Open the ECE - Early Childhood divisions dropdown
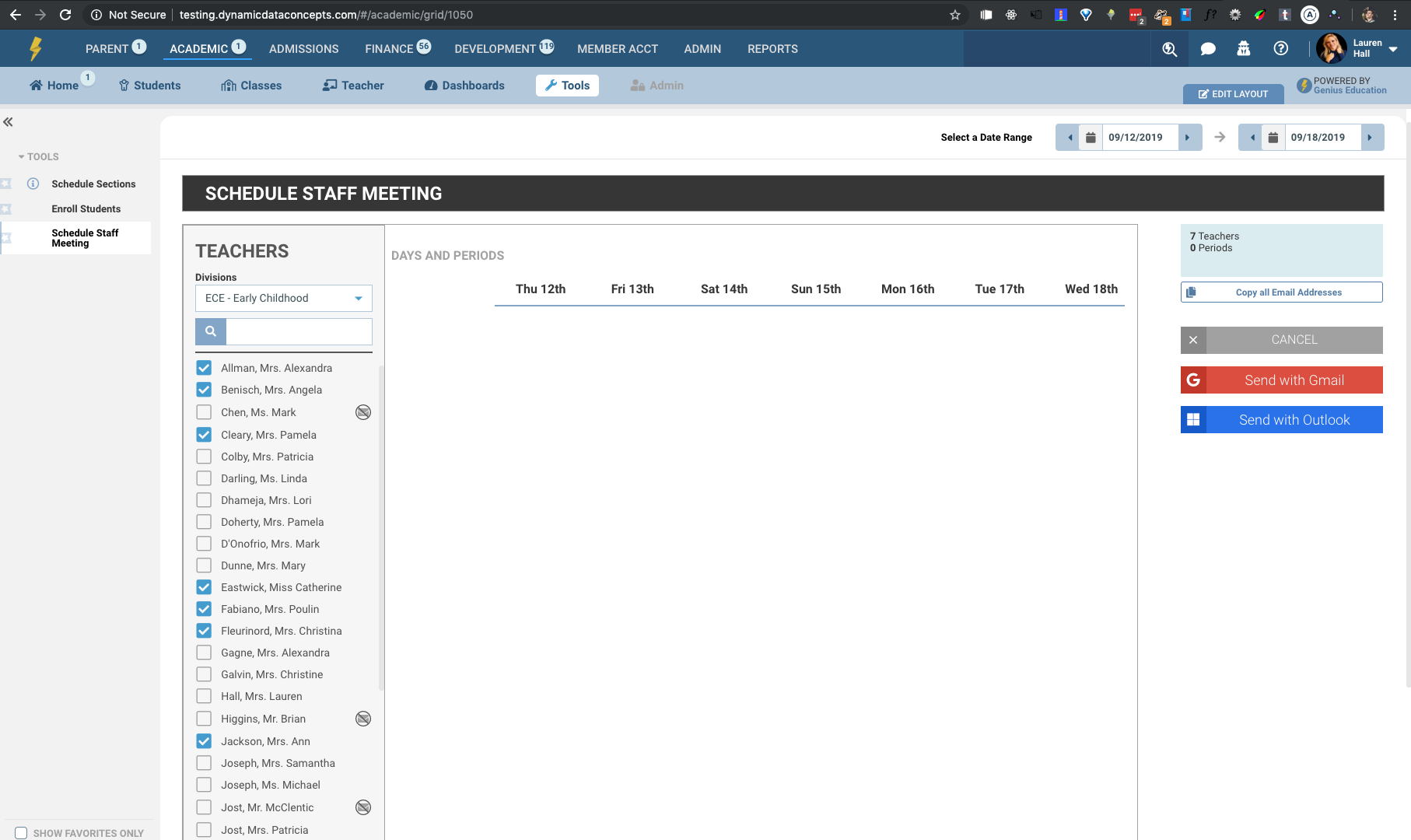The image size is (1411, 840). (283, 299)
